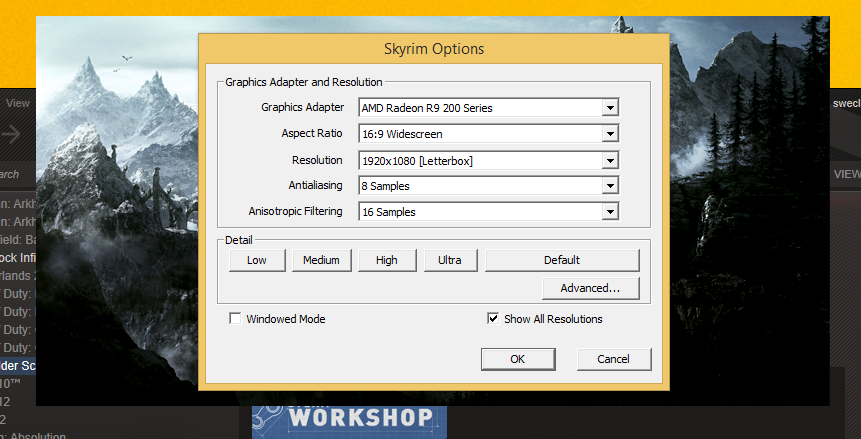Reset detail with the Default button

pos(562,260)
